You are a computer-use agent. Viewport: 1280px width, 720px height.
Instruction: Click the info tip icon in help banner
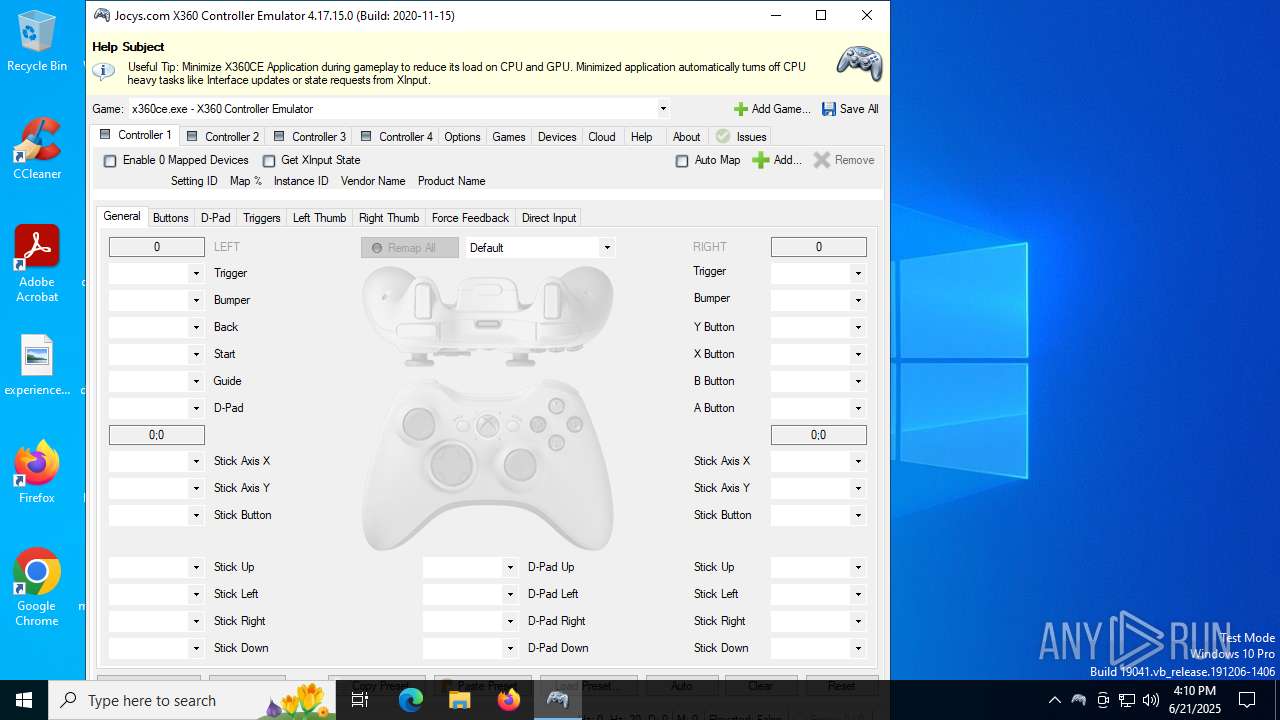[103, 71]
